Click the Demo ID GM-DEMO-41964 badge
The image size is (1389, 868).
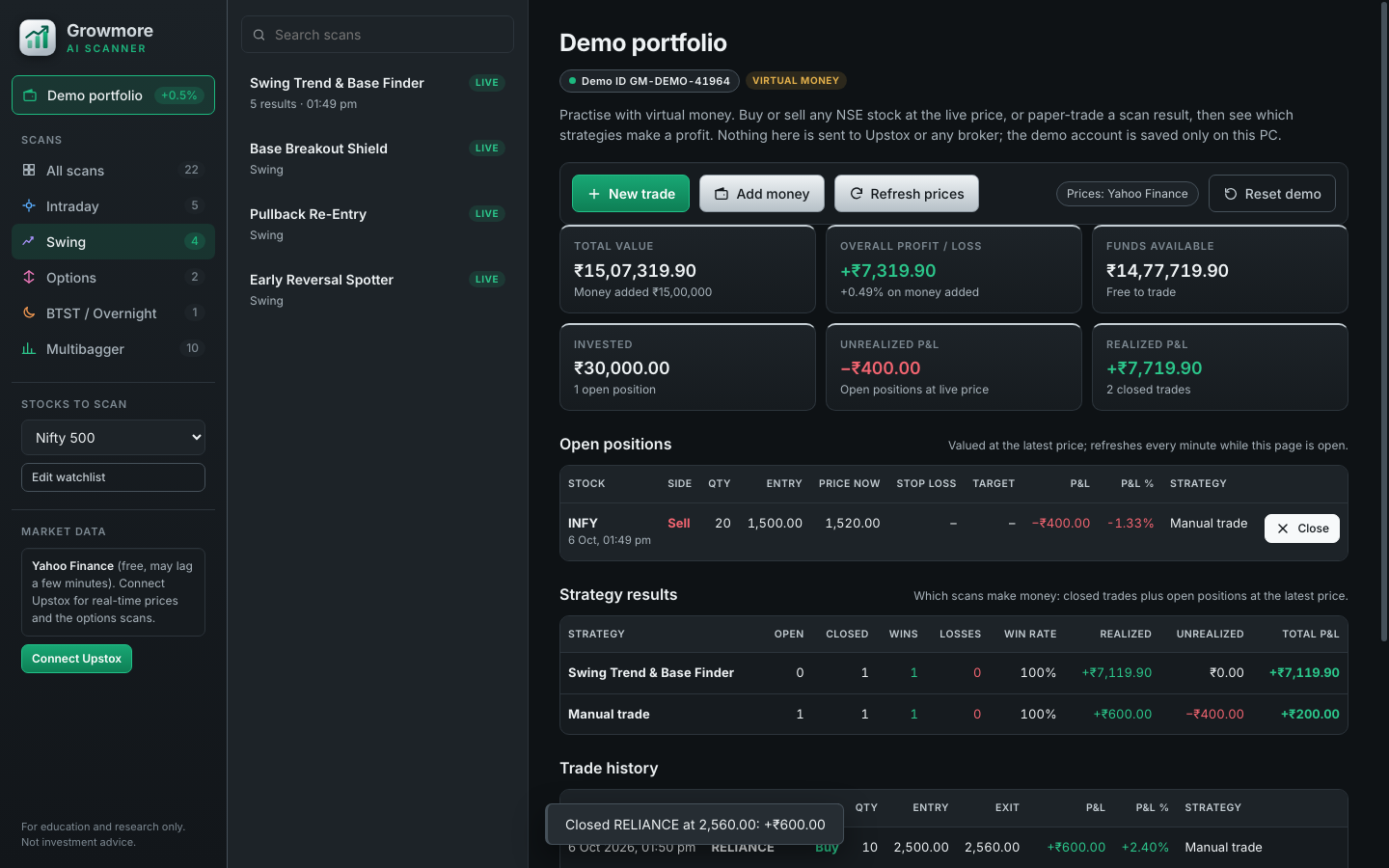coord(649,81)
